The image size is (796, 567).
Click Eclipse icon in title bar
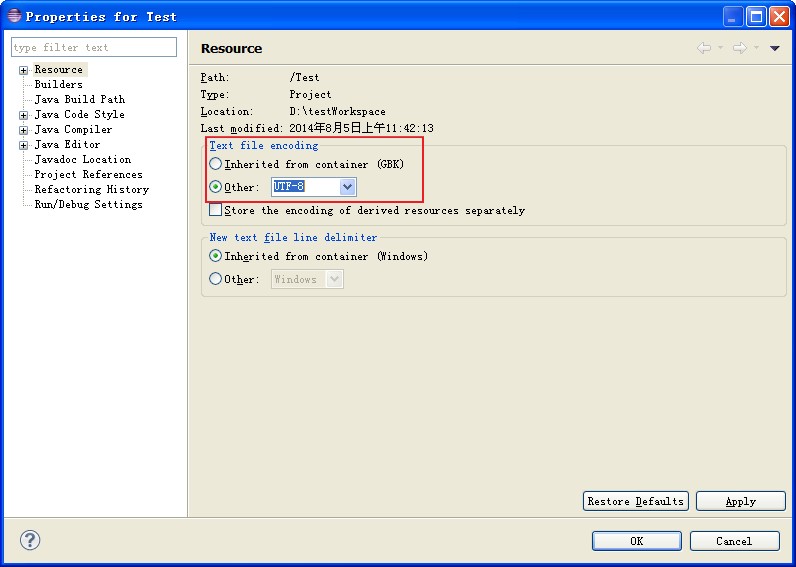tap(14, 16)
